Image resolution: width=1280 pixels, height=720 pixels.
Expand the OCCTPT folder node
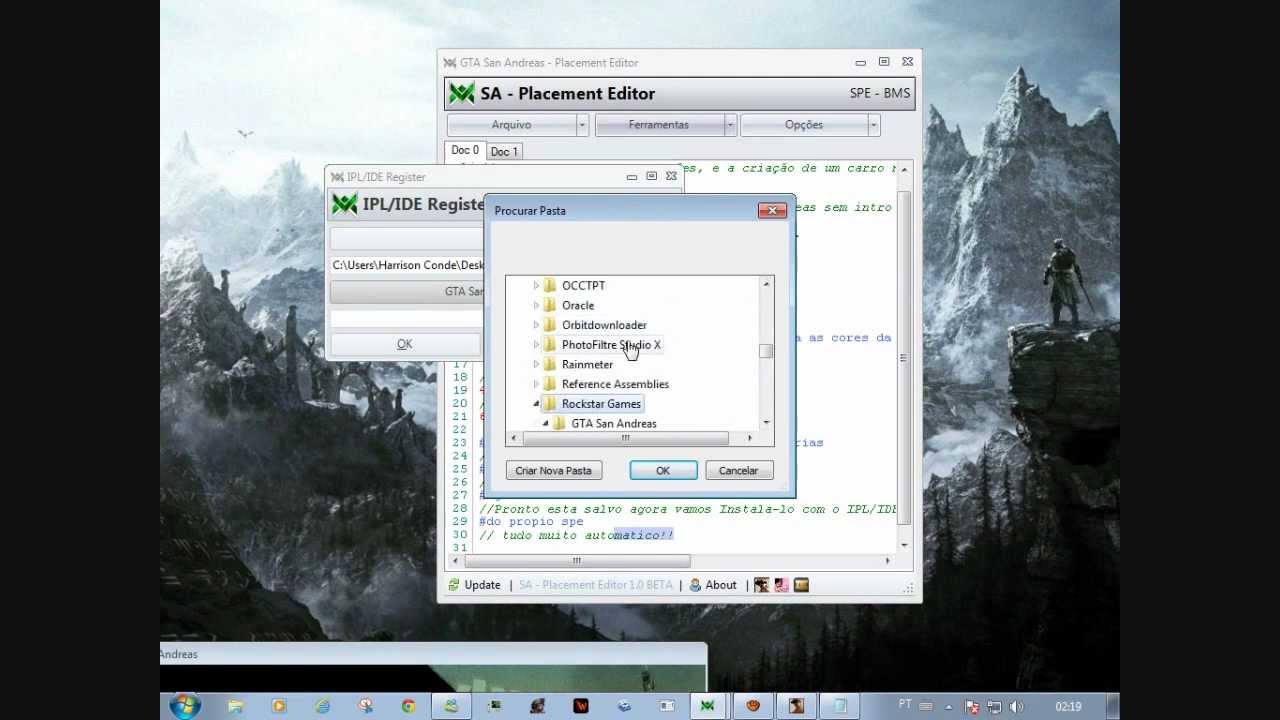tap(536, 285)
